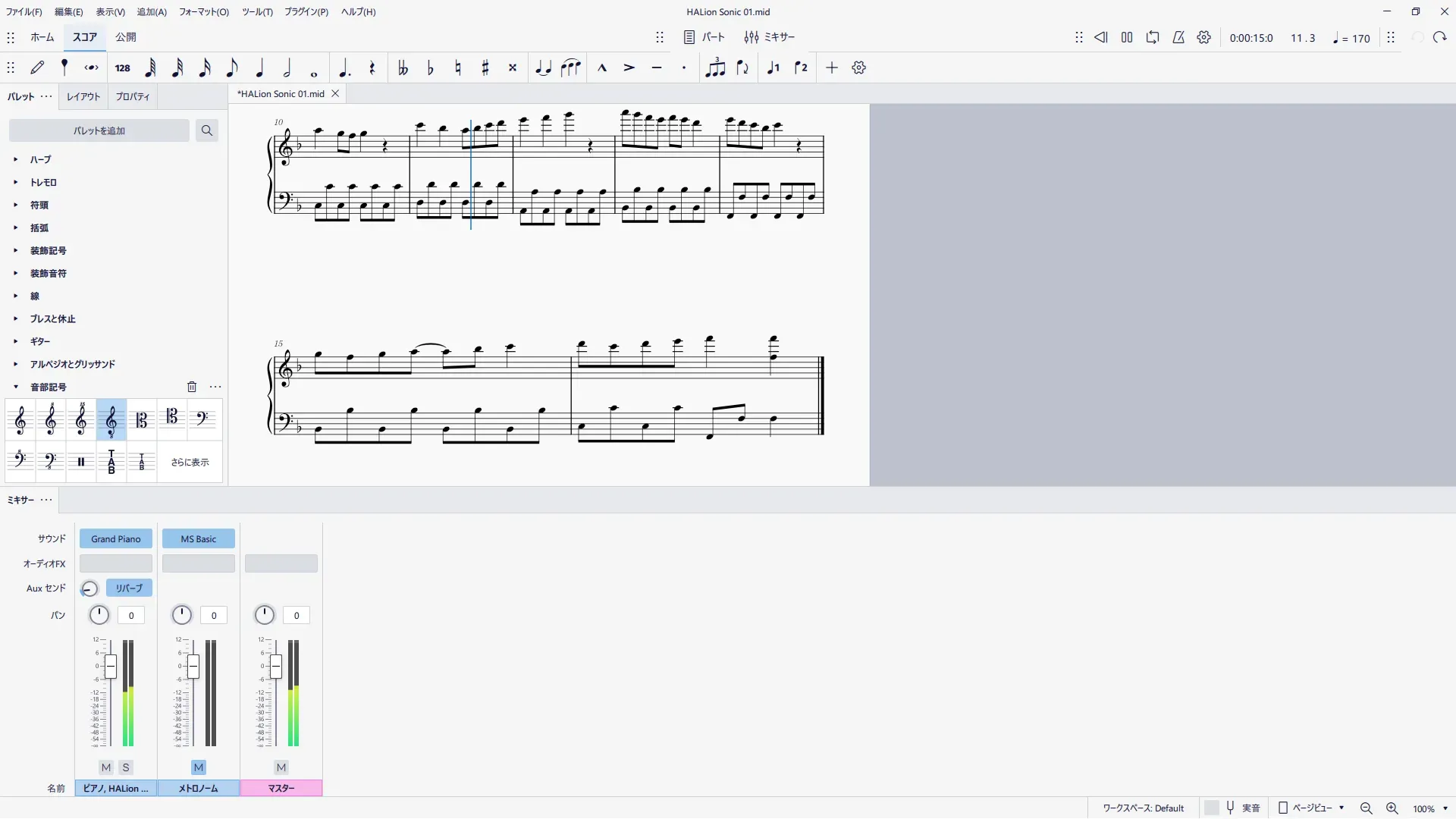This screenshot has height=819, width=1456.
Task: Click the Grand Piano sound button
Action: coord(116,539)
